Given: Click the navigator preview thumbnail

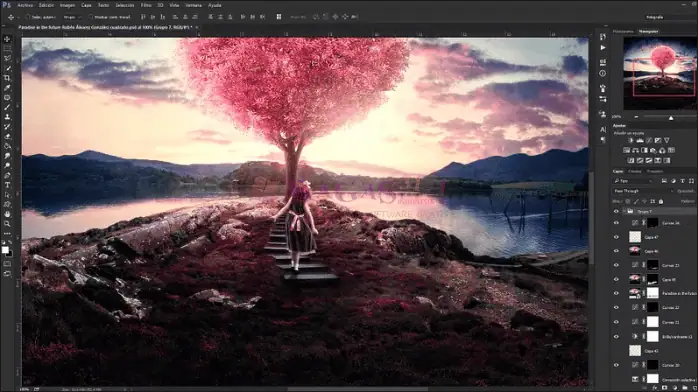Looking at the screenshot, I should point(661,73).
